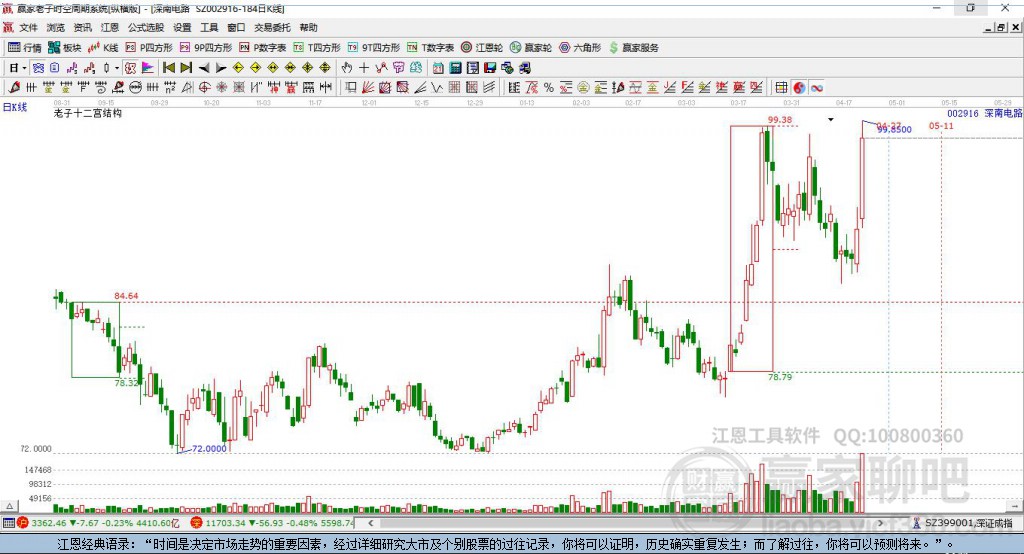Click the 99.38 high price label
Viewport: 1024px width, 554px height.
pyautogui.click(x=780, y=120)
